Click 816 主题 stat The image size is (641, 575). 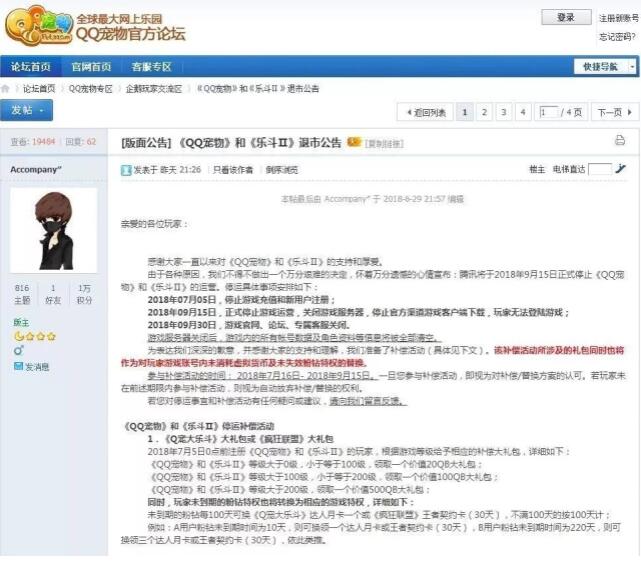coord(22,294)
